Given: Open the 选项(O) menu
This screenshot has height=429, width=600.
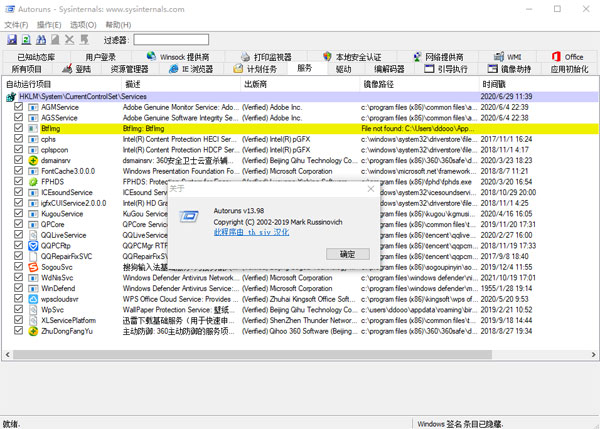Looking at the screenshot, I should (x=83, y=25).
